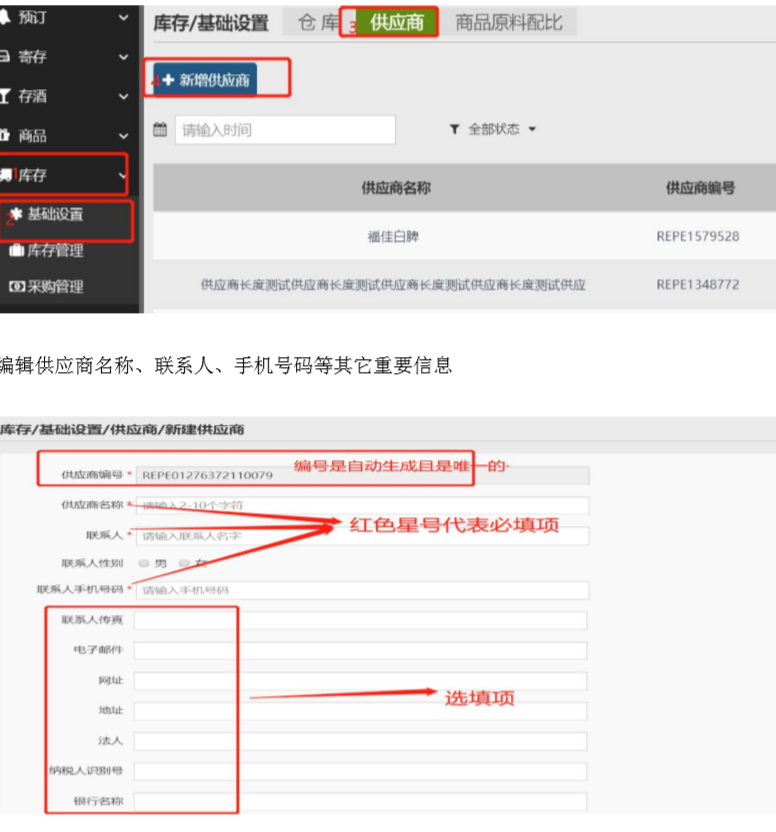This screenshot has height=832, width=776.
Task: Click the wine glass icon beside 存酒
Action: click(x=4, y=96)
